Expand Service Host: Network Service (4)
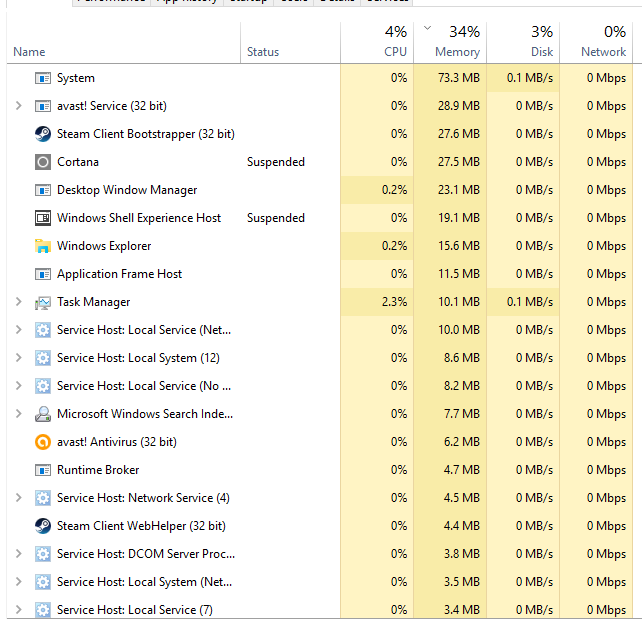Screen dimensions: 642x624 pyautogui.click(x=18, y=498)
